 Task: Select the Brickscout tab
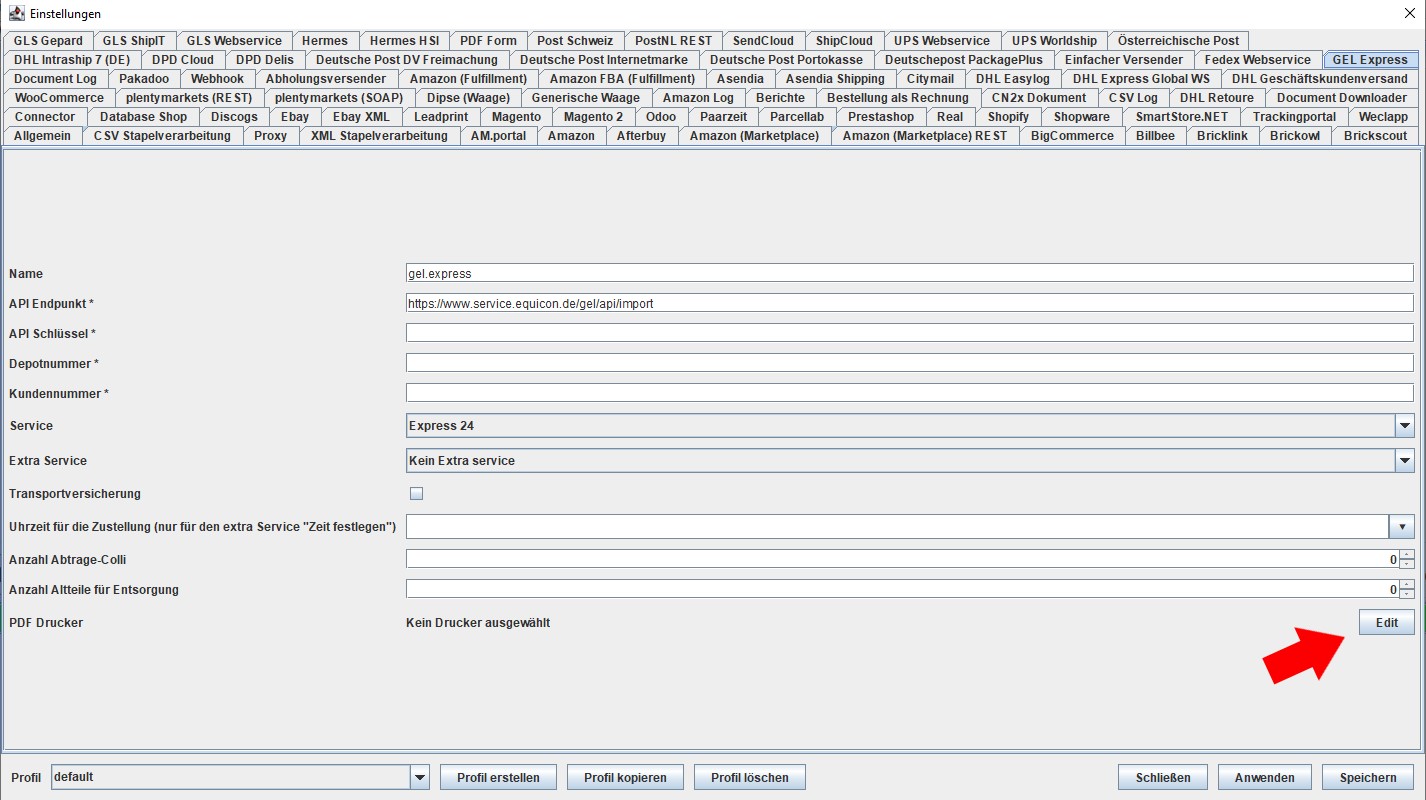(x=1376, y=136)
